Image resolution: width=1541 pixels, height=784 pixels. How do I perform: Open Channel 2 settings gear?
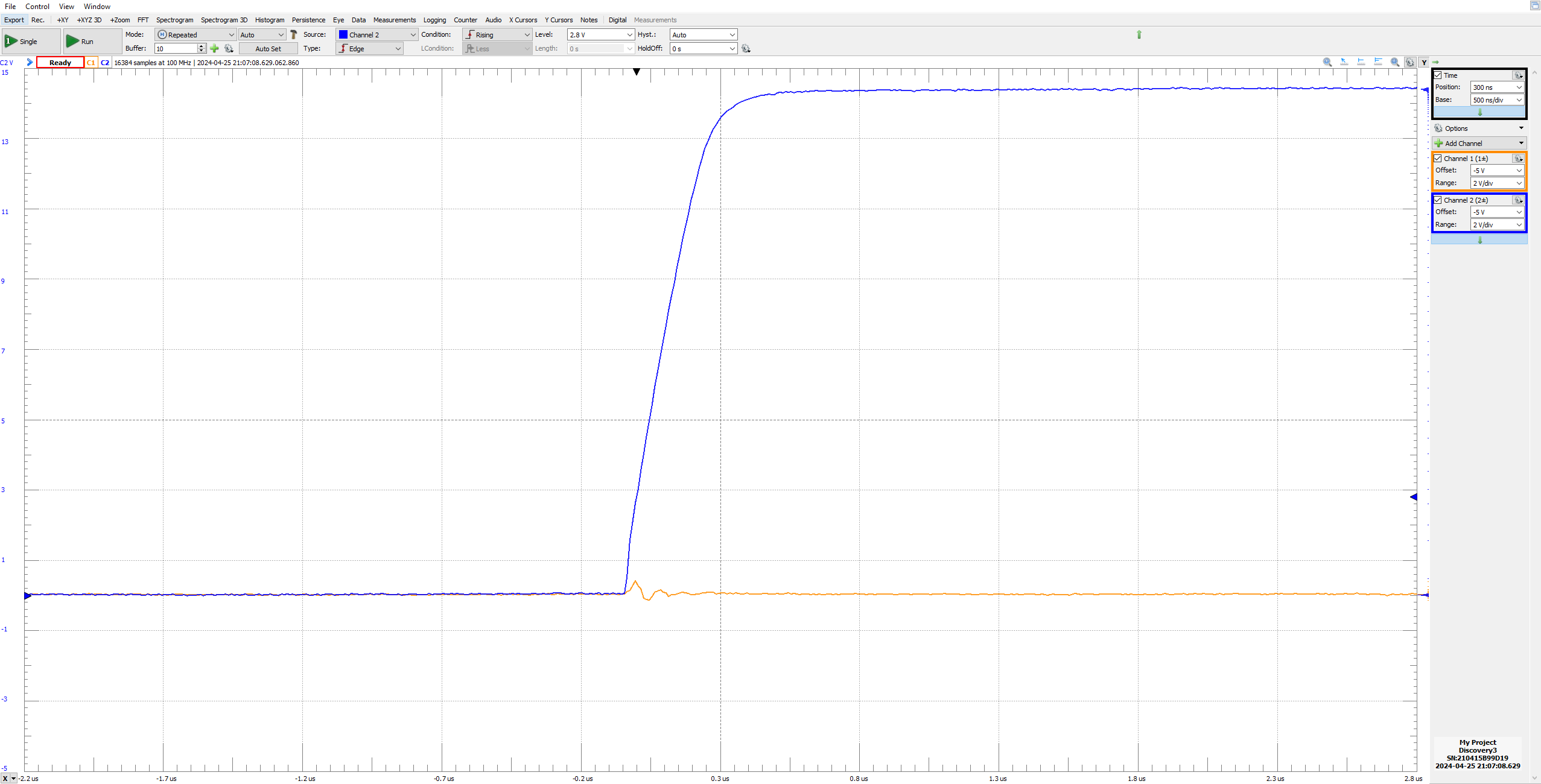pyautogui.click(x=1518, y=200)
